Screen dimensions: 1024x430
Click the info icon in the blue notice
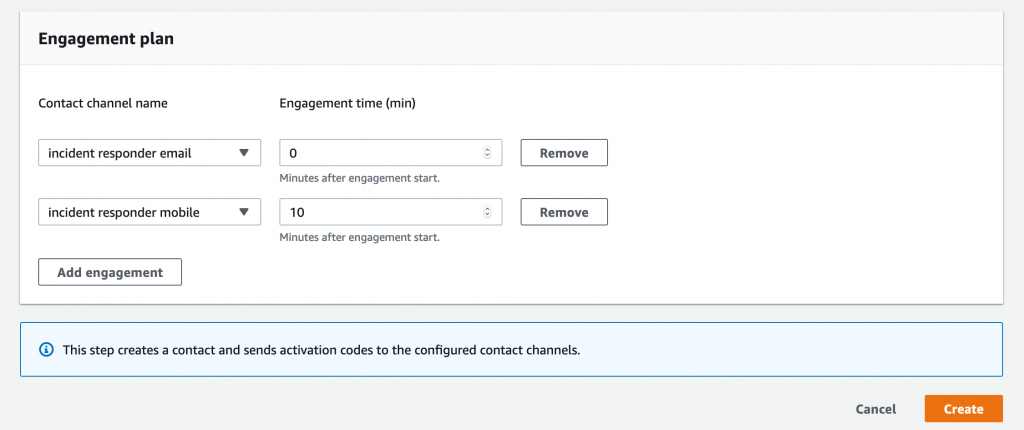click(x=46, y=350)
